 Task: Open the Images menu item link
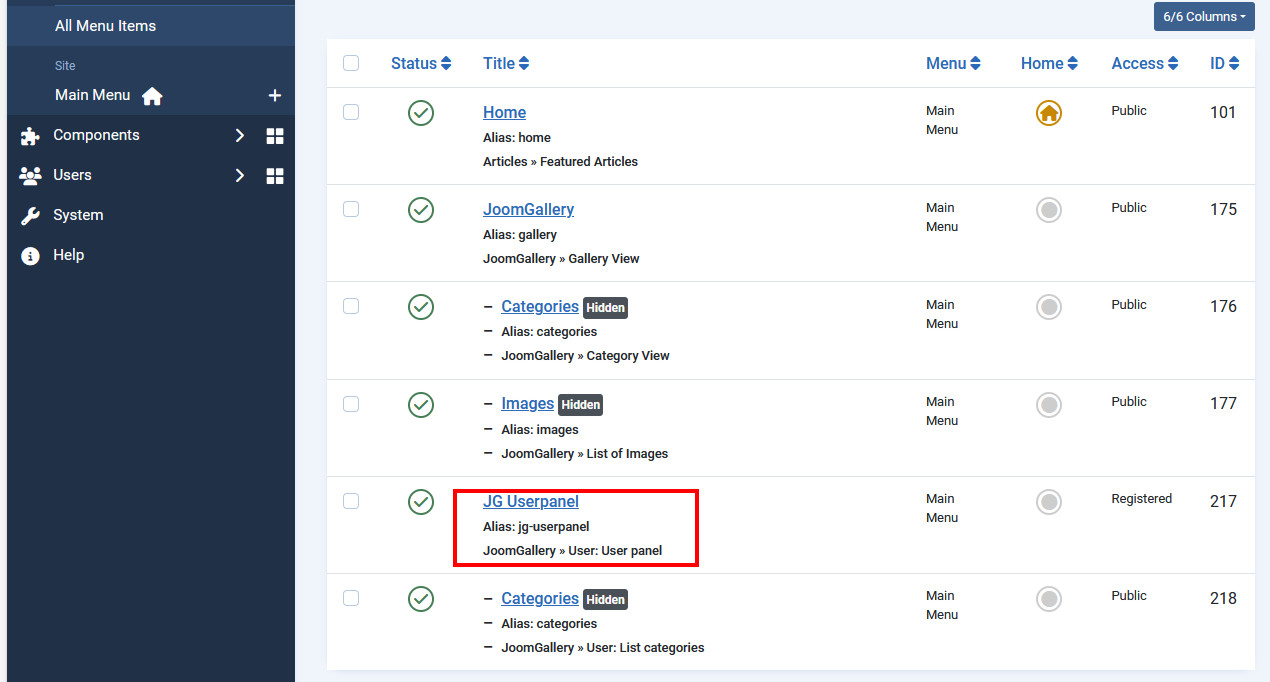528,403
